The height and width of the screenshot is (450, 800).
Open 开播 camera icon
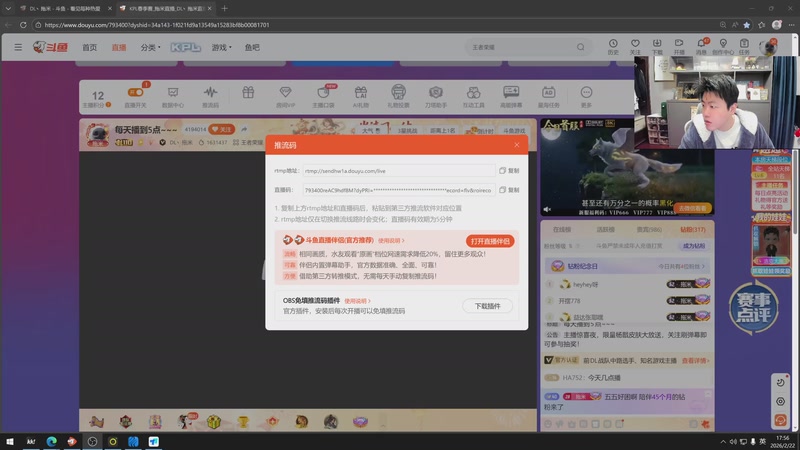click(679, 46)
